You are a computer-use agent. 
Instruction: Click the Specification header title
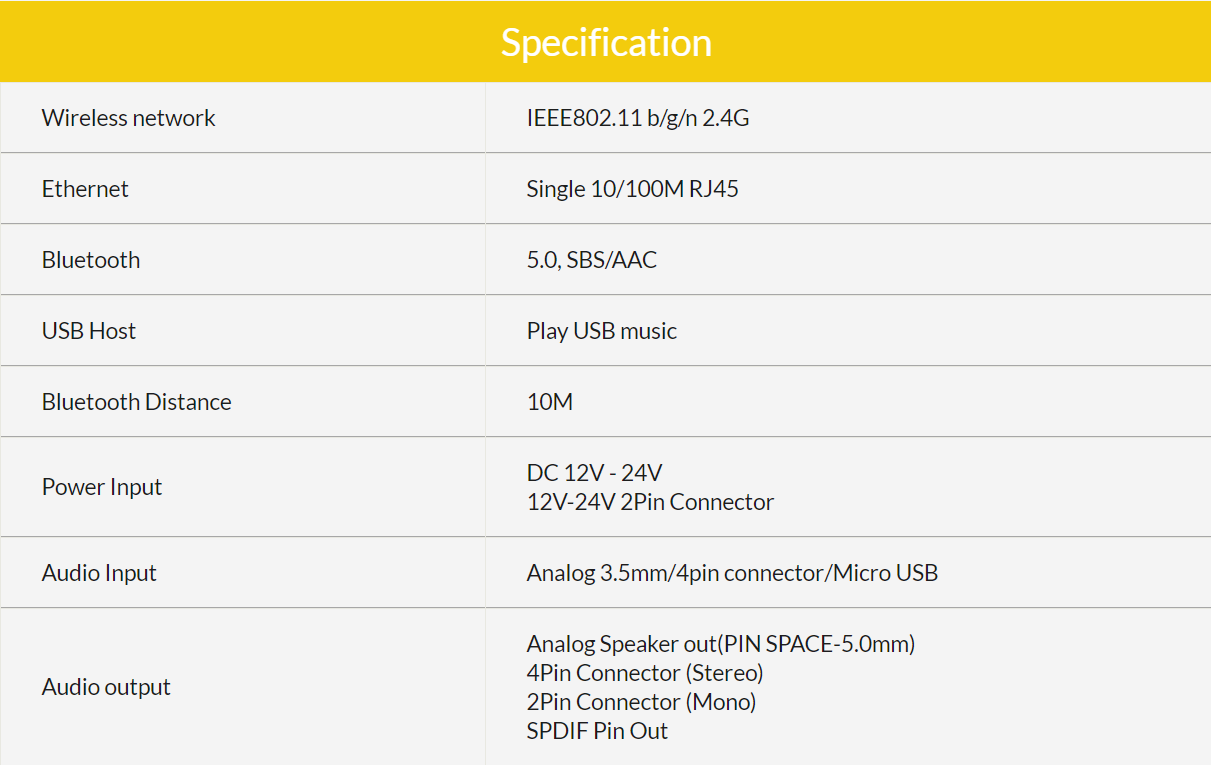coord(605,42)
